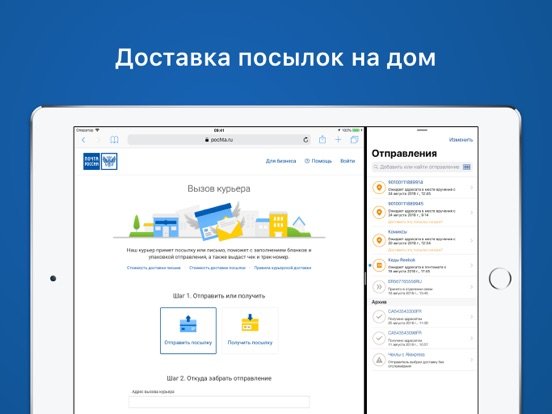Click the split-view divider handle
552x414 pixels.
365,279
